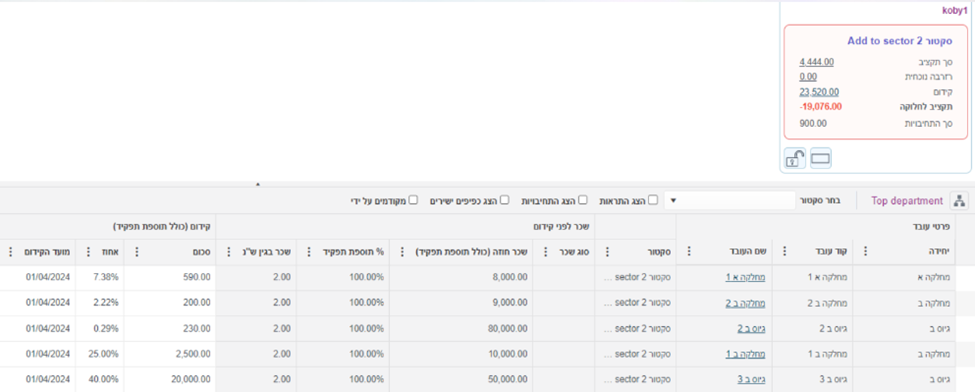Collapse the top panel using small arrow

tap(257, 184)
